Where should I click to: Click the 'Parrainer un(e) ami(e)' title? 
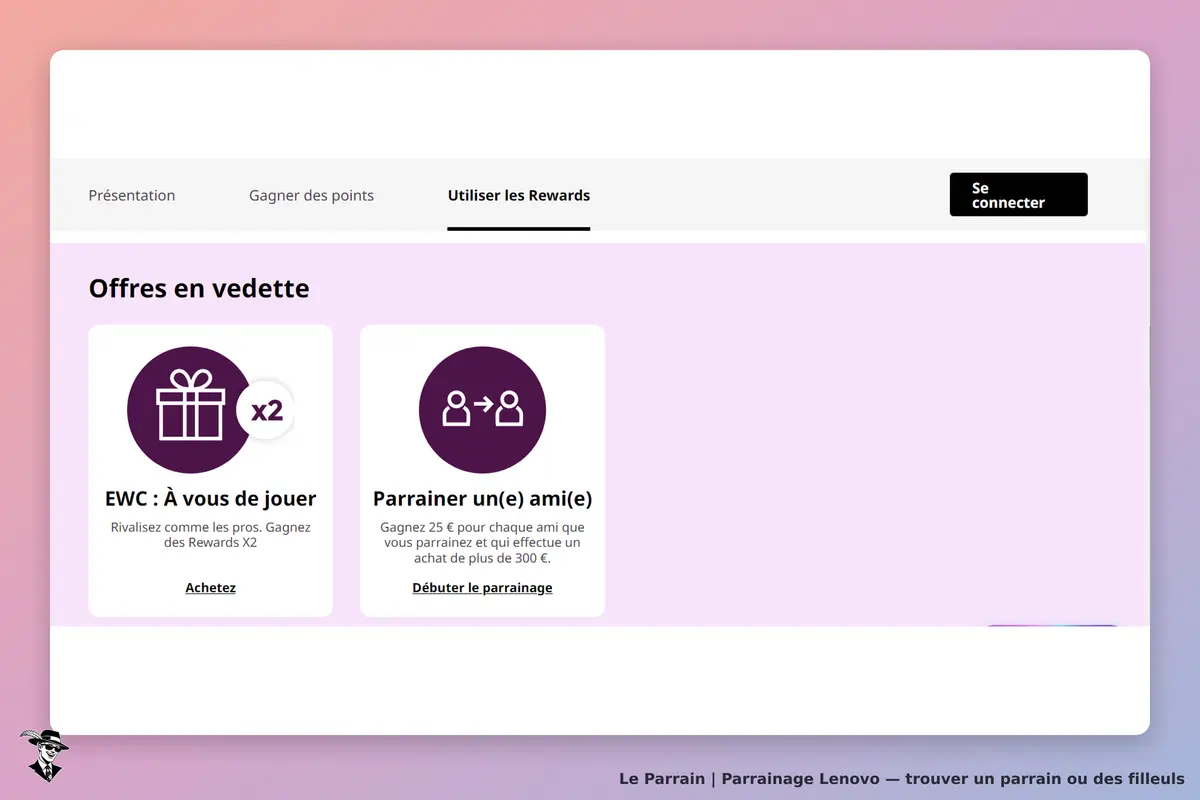click(x=482, y=498)
